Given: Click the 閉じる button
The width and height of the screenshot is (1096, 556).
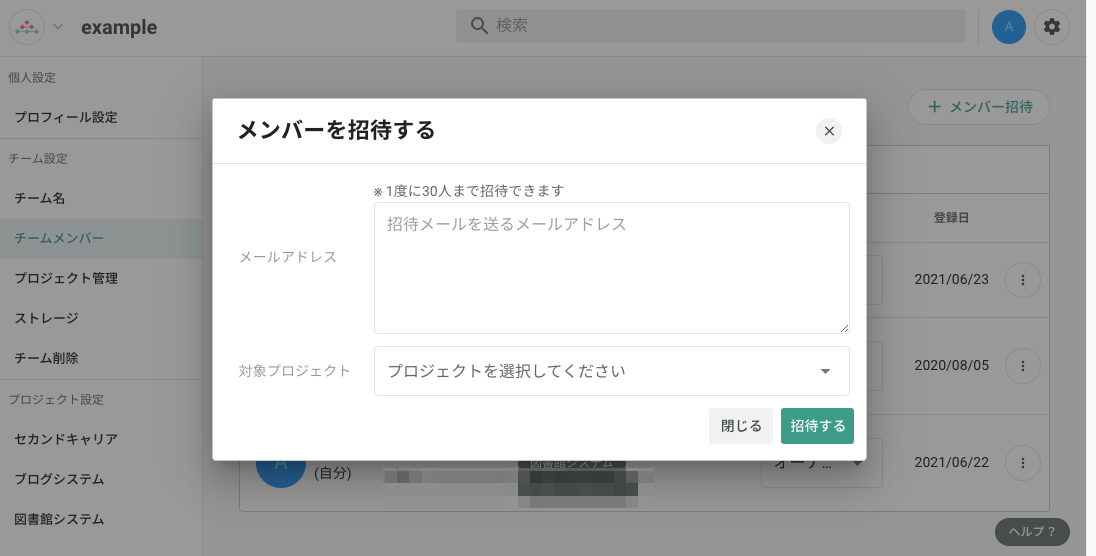Looking at the screenshot, I should (741, 426).
